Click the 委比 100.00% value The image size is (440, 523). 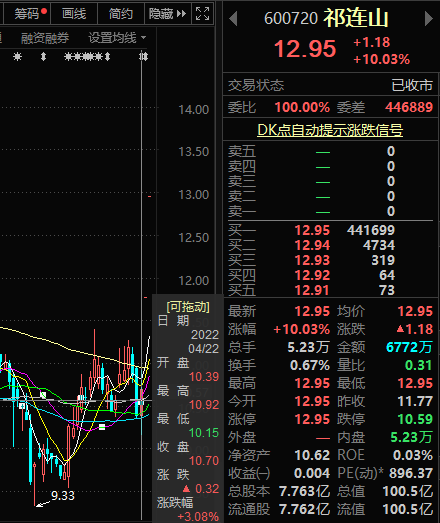(302, 107)
